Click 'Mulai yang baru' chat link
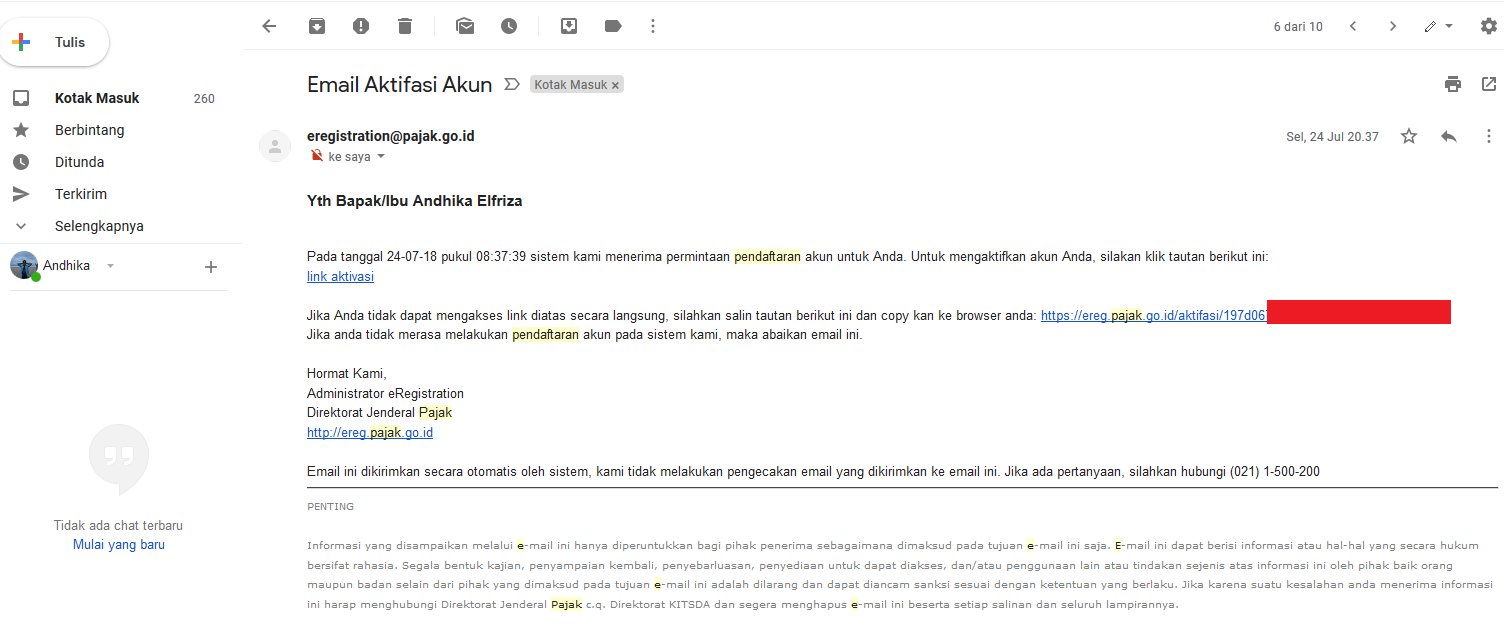 119,545
